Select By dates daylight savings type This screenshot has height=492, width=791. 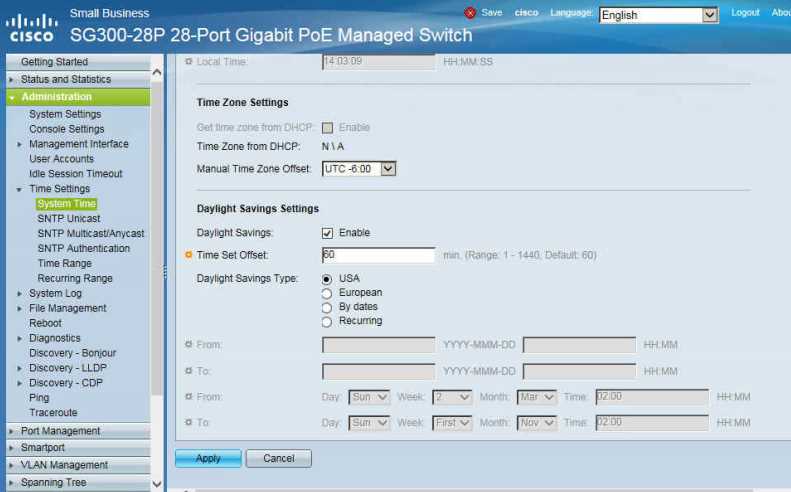(x=327, y=307)
